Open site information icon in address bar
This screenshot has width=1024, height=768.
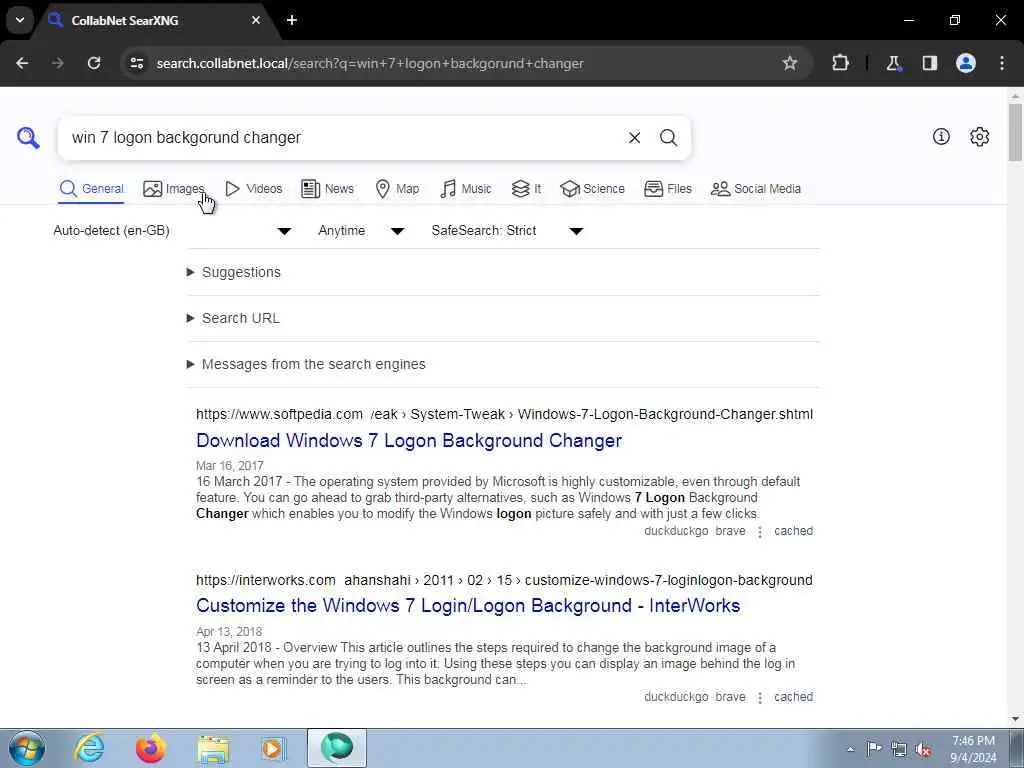136,63
